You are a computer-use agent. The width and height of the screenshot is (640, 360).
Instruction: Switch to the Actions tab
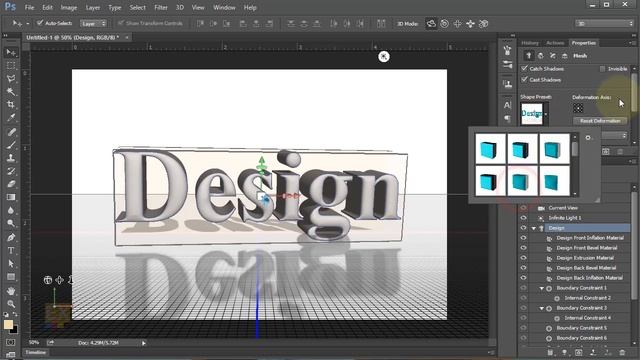[x=555, y=43]
